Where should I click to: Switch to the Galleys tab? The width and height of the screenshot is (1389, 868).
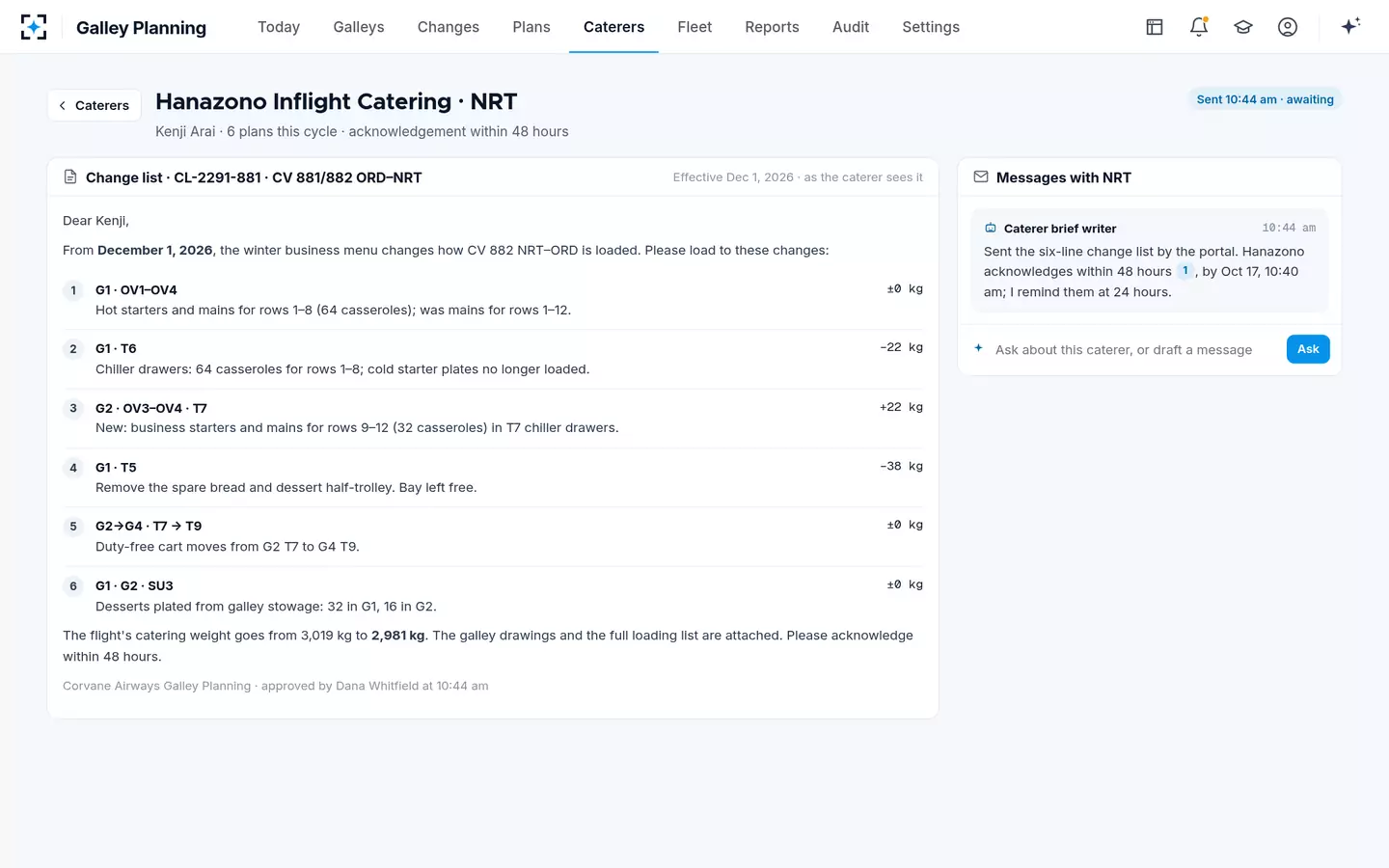coord(359,27)
